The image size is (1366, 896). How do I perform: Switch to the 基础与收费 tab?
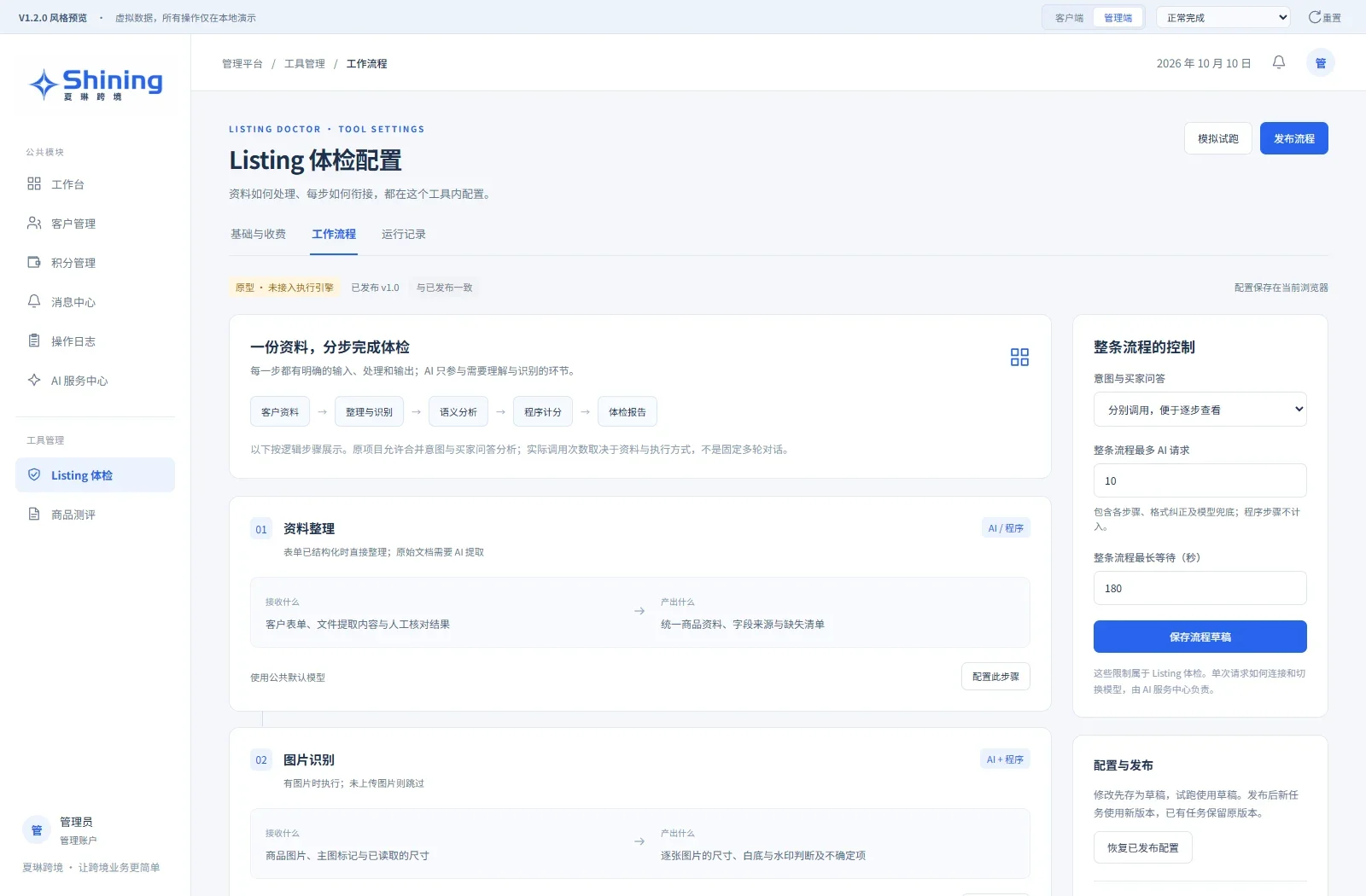[258, 234]
